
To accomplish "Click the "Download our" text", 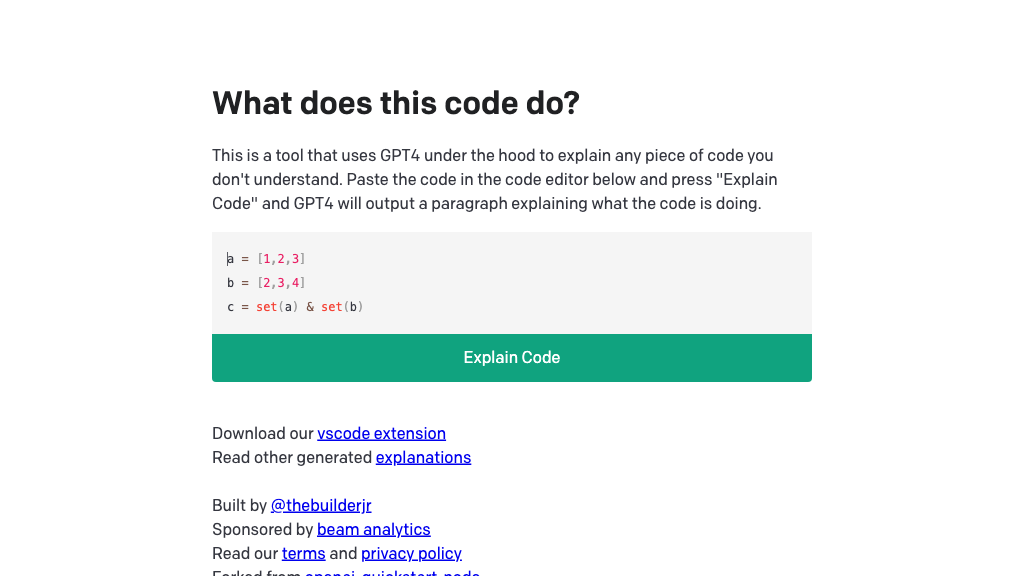I will 263,433.
